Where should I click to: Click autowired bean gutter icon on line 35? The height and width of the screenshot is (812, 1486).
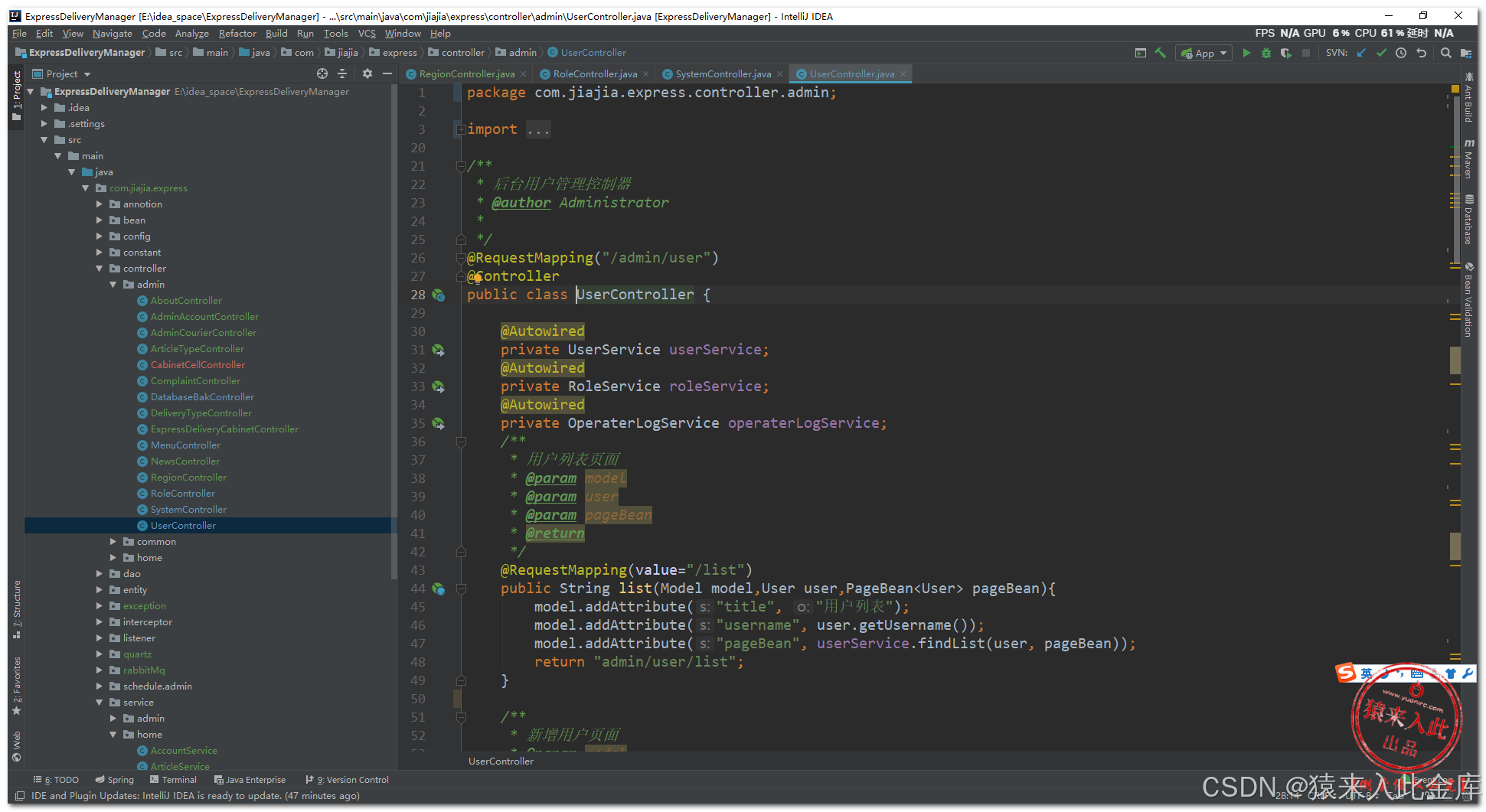pos(439,423)
